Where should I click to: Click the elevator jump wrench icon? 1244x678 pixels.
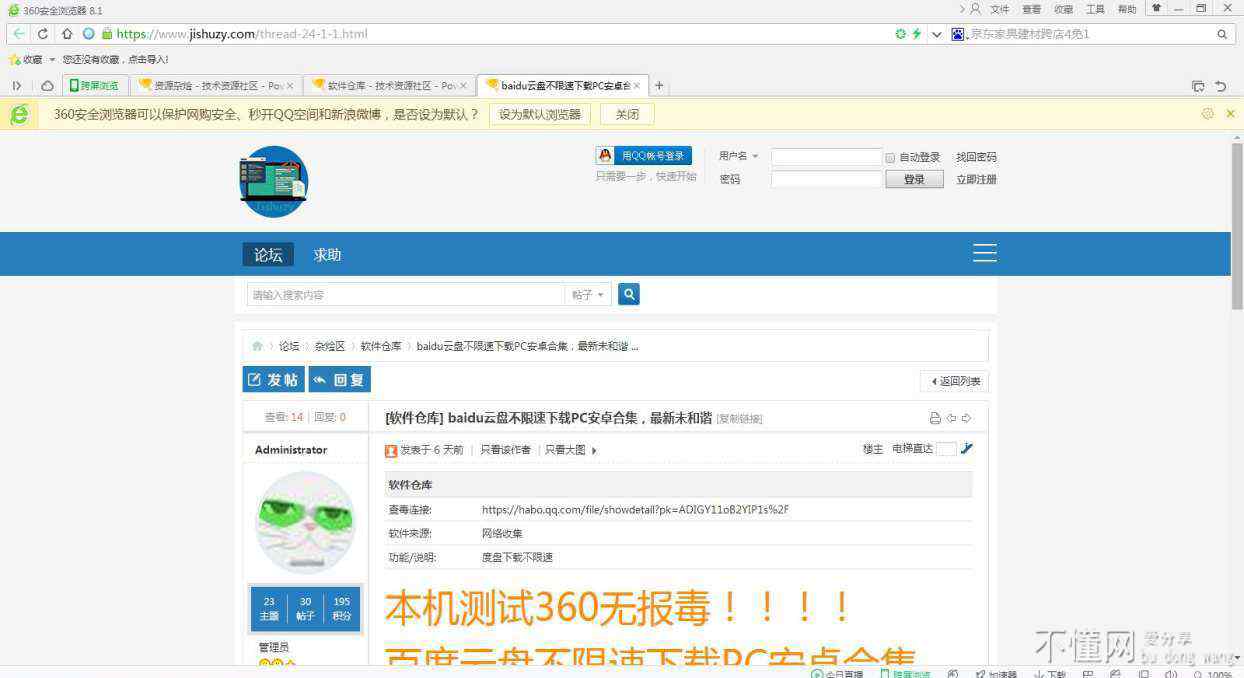(x=966, y=449)
